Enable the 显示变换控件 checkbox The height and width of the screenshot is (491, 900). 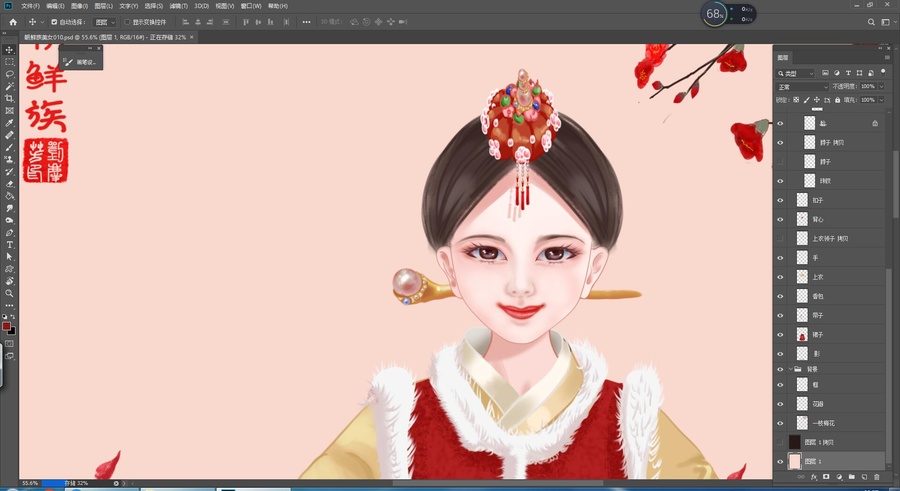tap(127, 22)
